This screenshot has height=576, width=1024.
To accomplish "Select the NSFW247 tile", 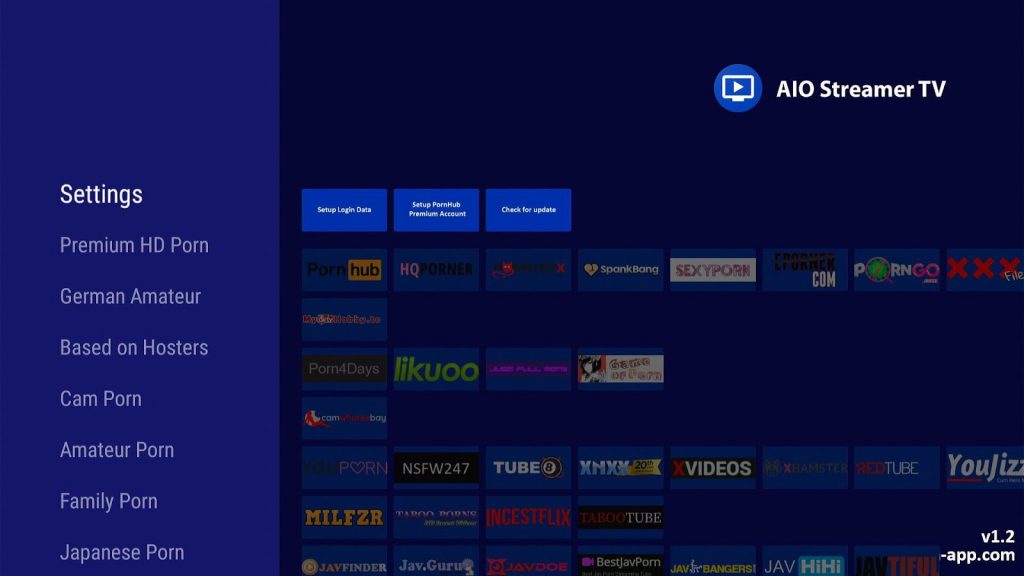I will point(436,468).
